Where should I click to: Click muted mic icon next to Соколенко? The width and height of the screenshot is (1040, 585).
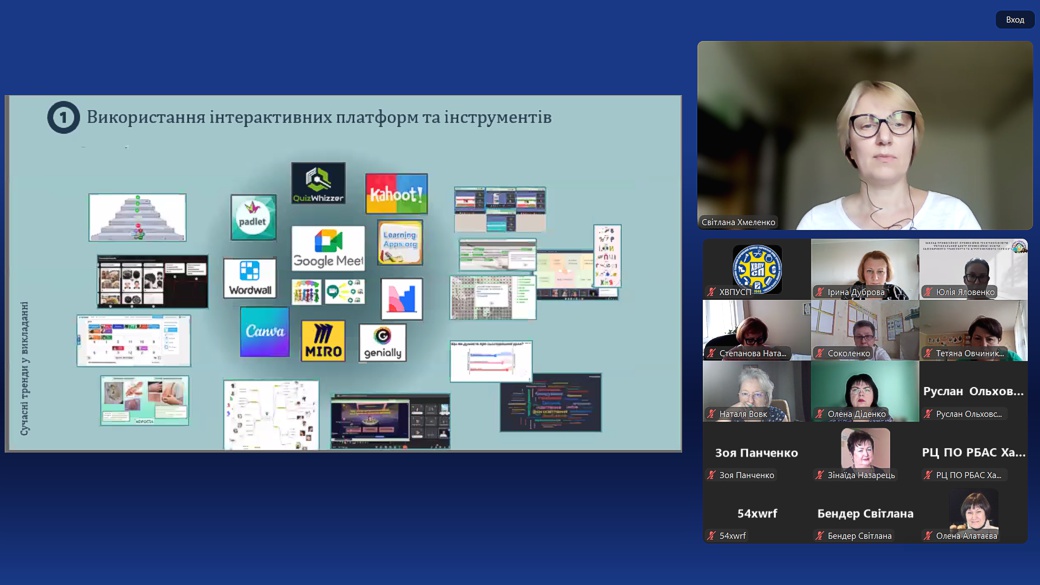[x=820, y=354]
